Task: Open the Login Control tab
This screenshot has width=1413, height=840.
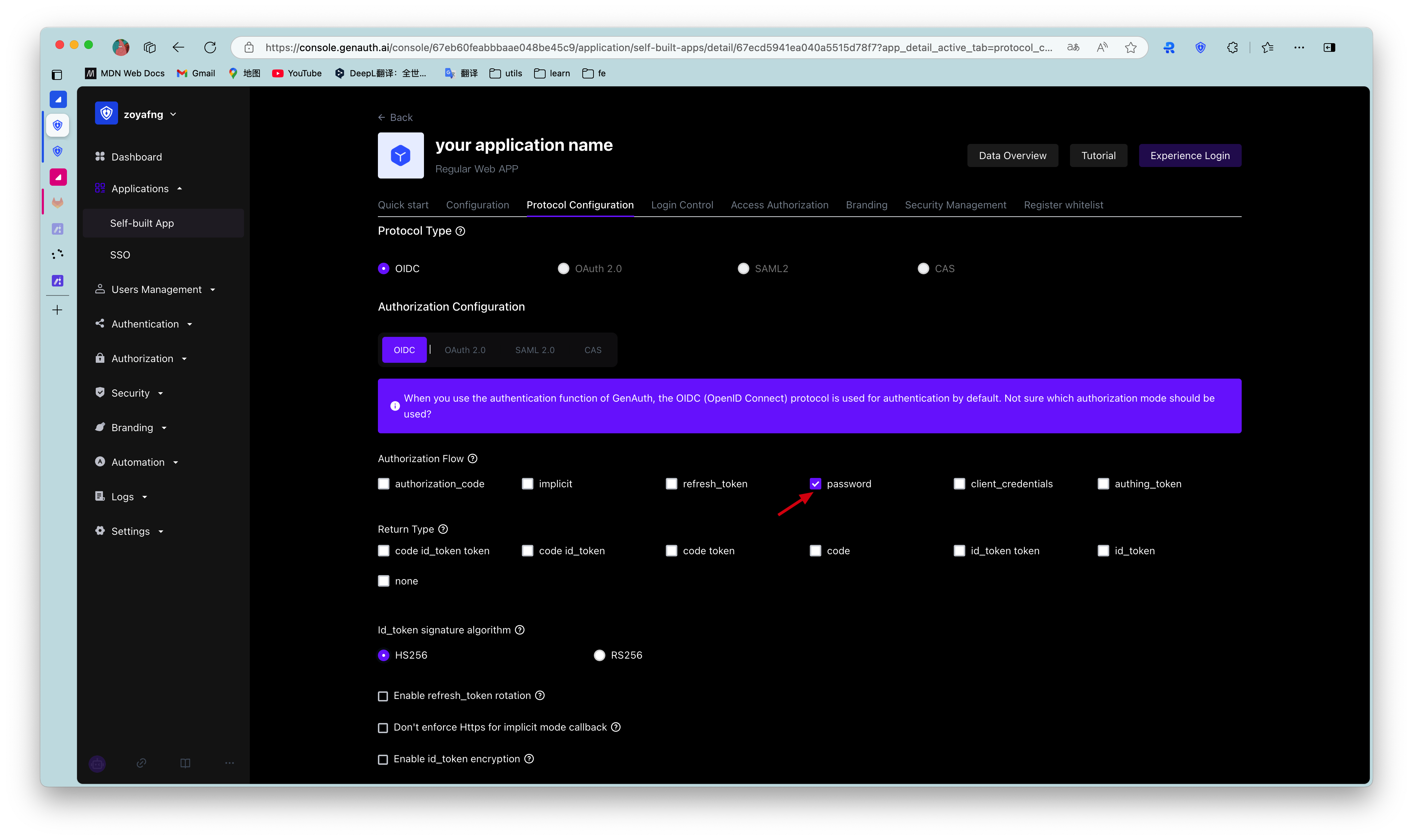Action: pos(682,205)
